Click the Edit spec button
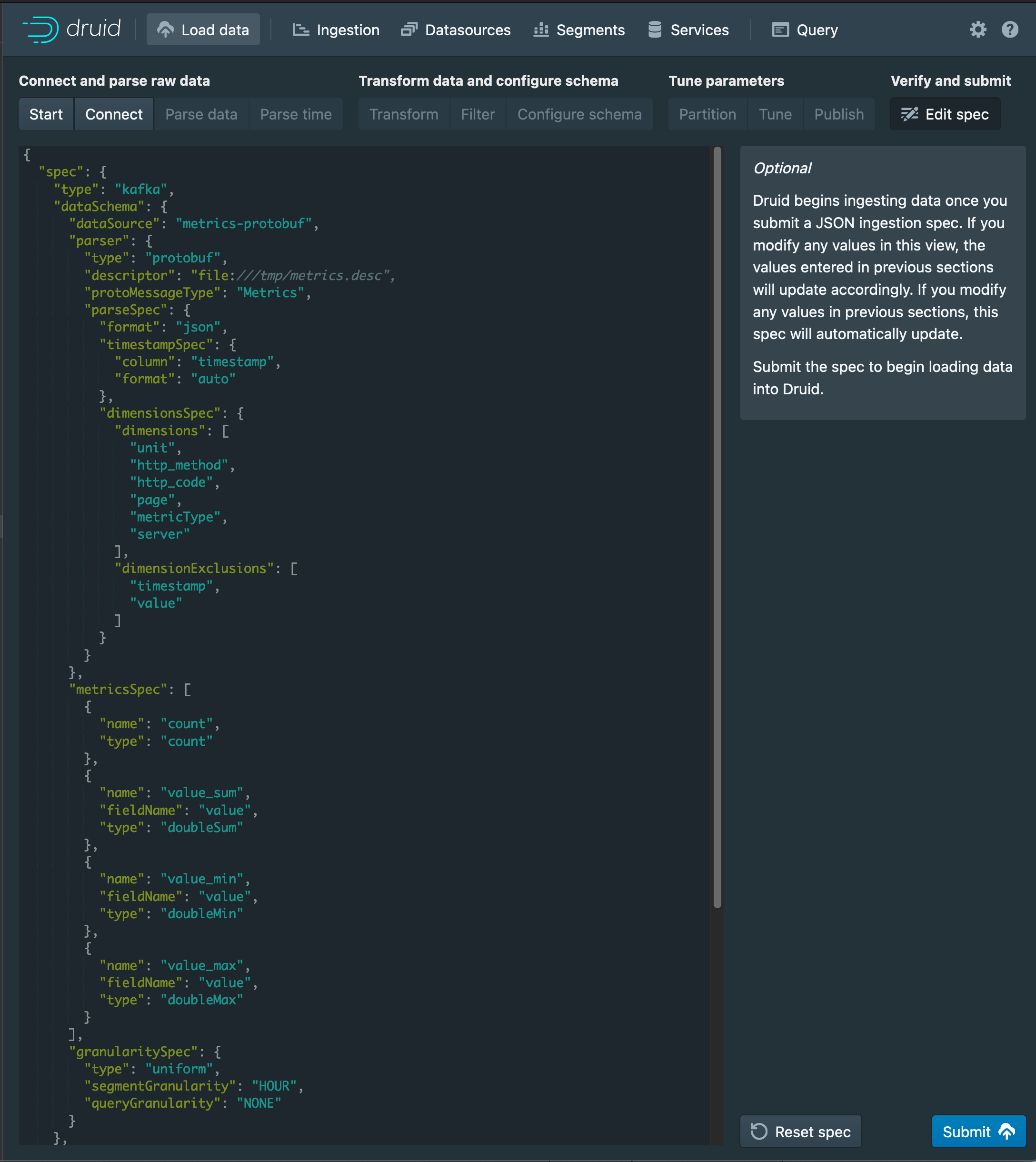The height and width of the screenshot is (1162, 1036). tap(945, 114)
